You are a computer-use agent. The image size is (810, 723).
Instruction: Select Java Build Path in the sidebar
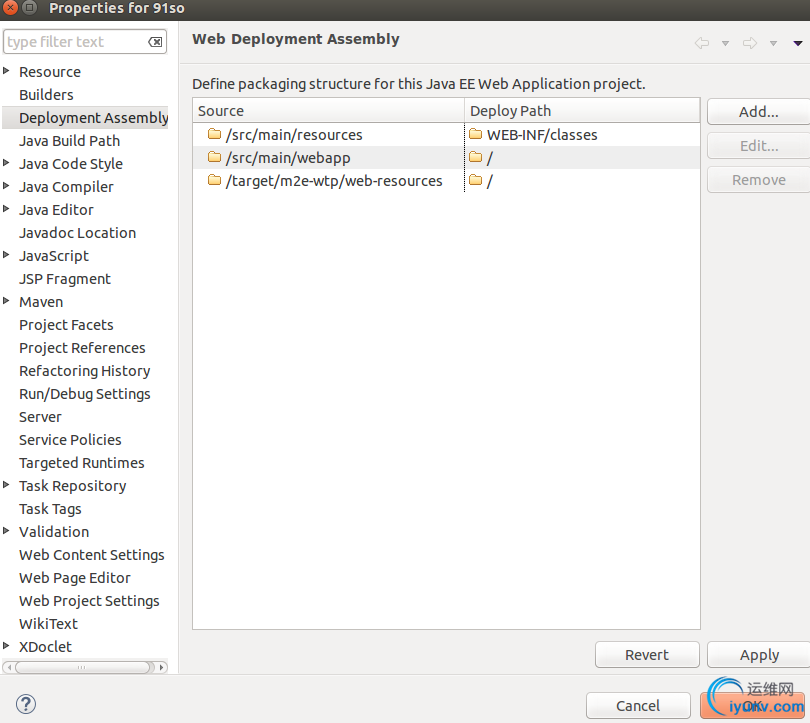coord(69,141)
